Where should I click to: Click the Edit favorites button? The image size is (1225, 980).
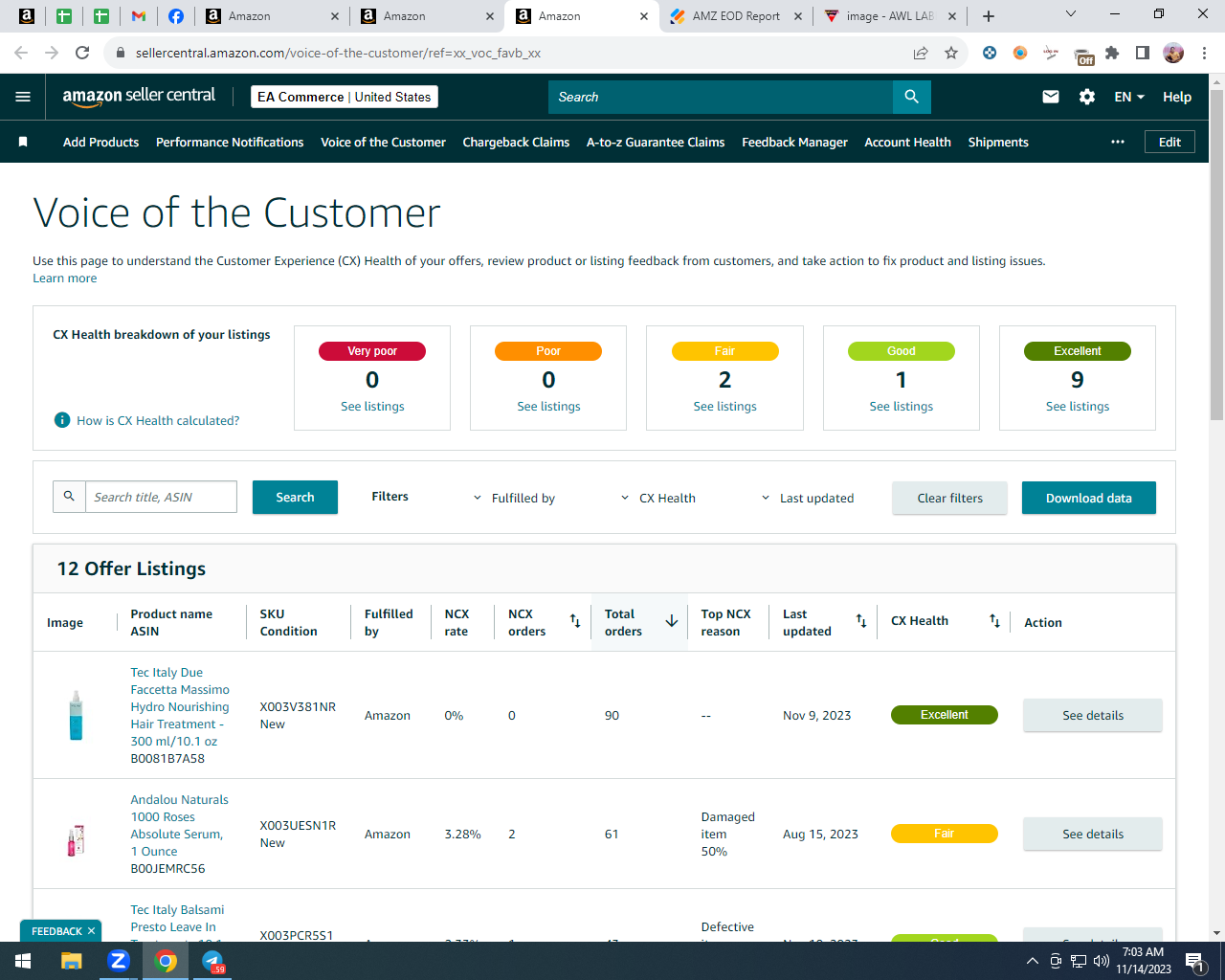(1169, 142)
